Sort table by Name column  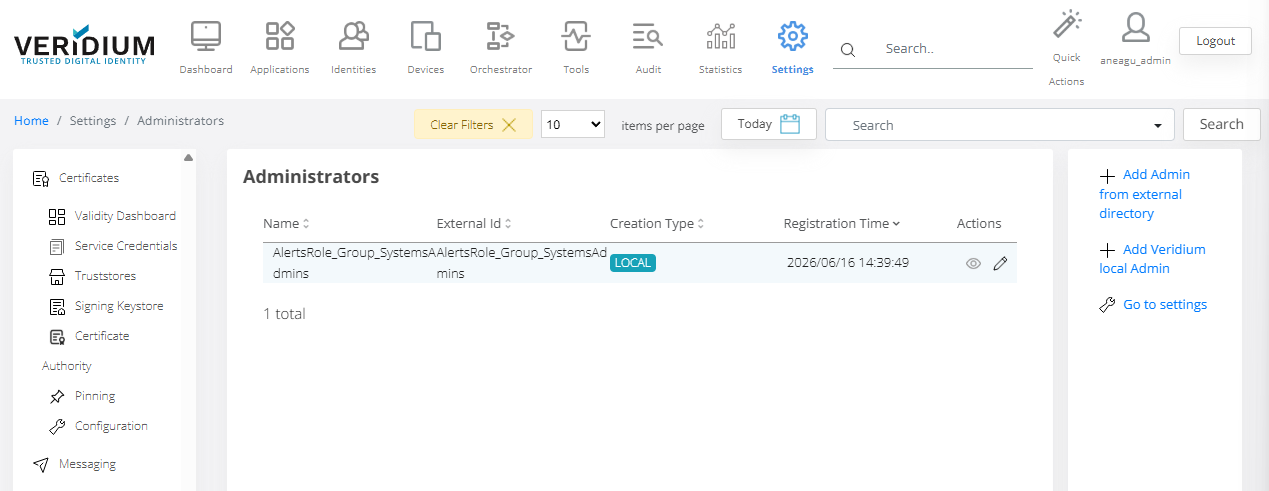tap(286, 224)
